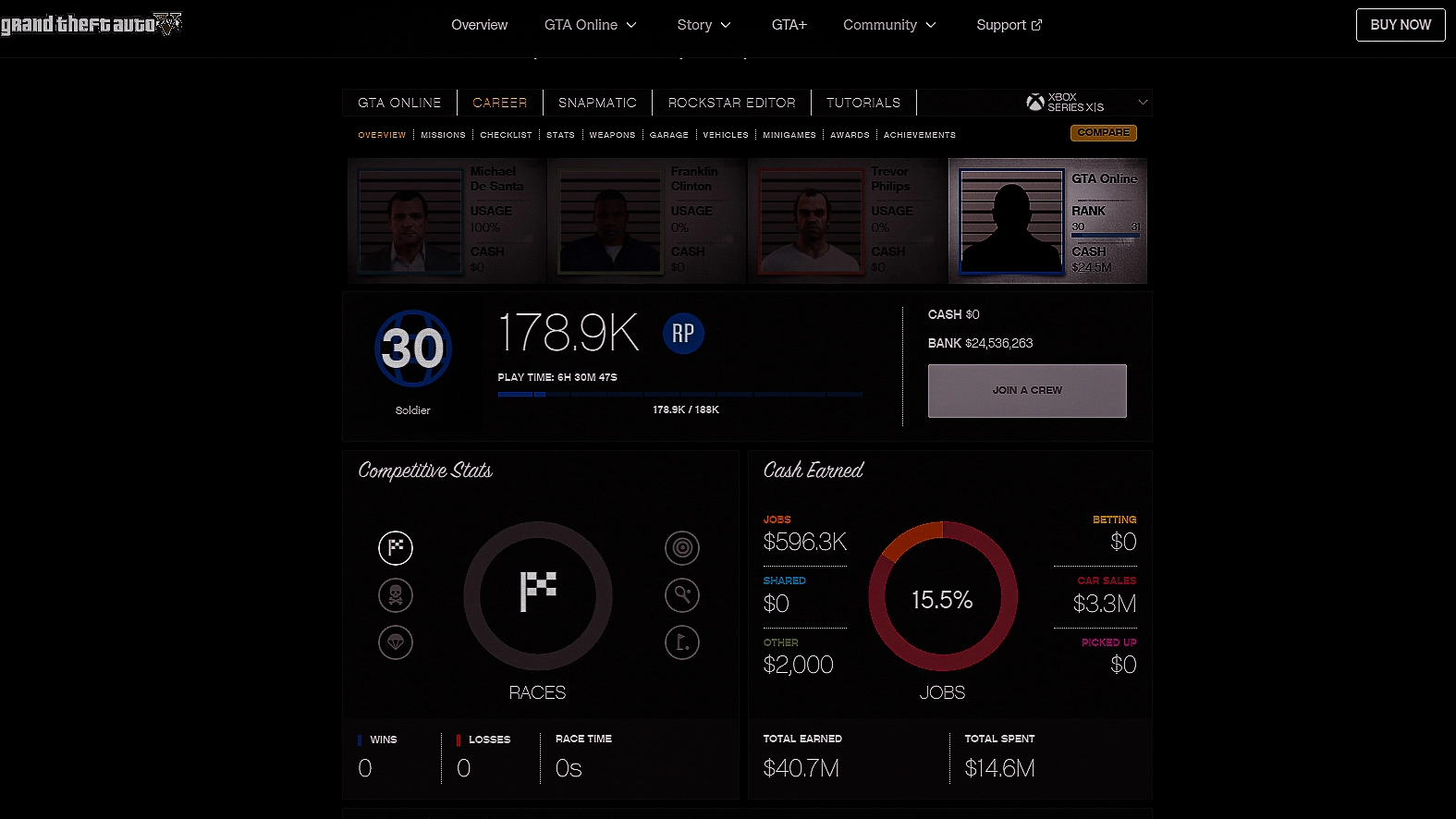Switch to the Snapmatic tab
The height and width of the screenshot is (819, 1456).
(x=597, y=103)
